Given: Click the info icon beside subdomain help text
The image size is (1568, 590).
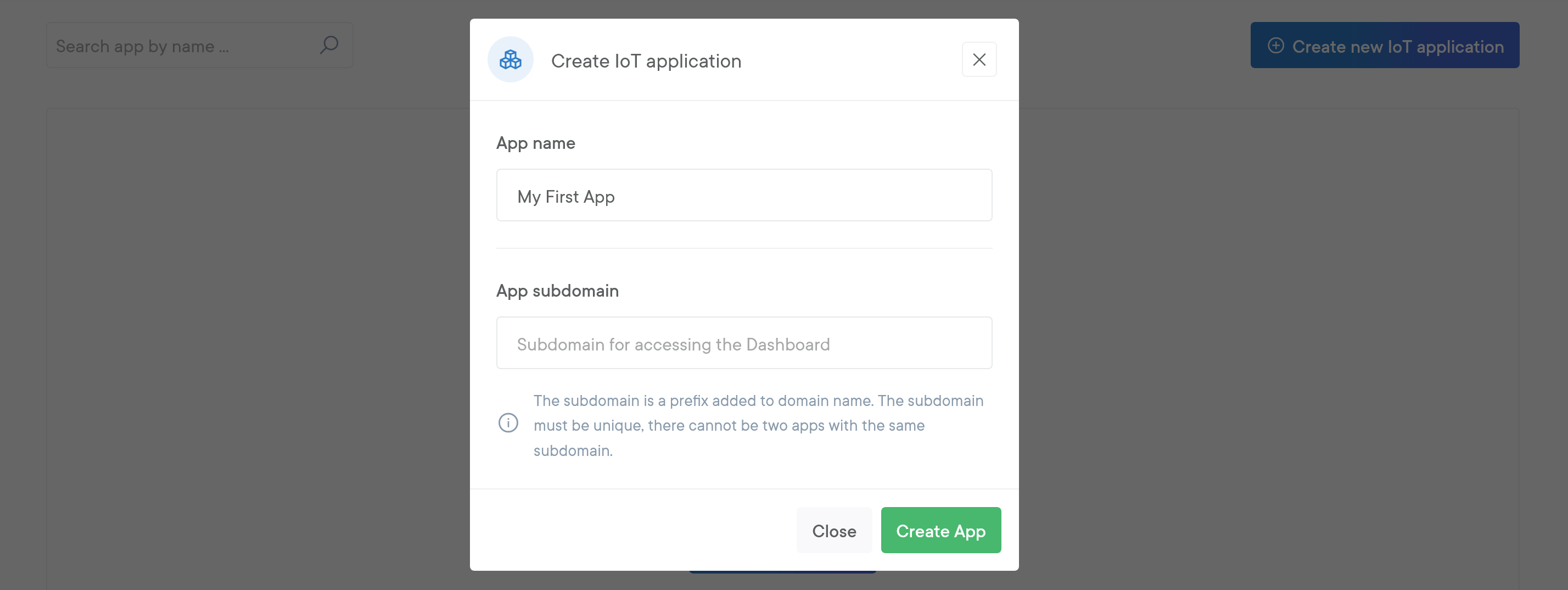Looking at the screenshot, I should click(x=508, y=422).
